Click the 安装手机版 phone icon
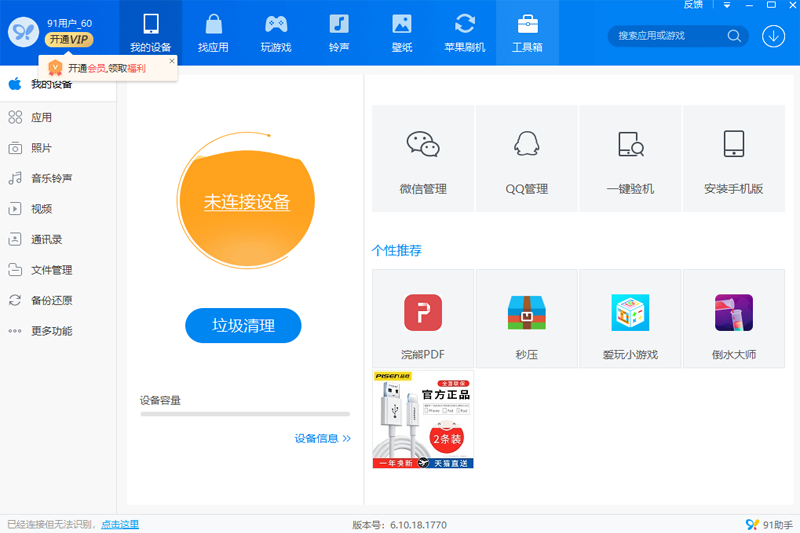 tap(734, 145)
